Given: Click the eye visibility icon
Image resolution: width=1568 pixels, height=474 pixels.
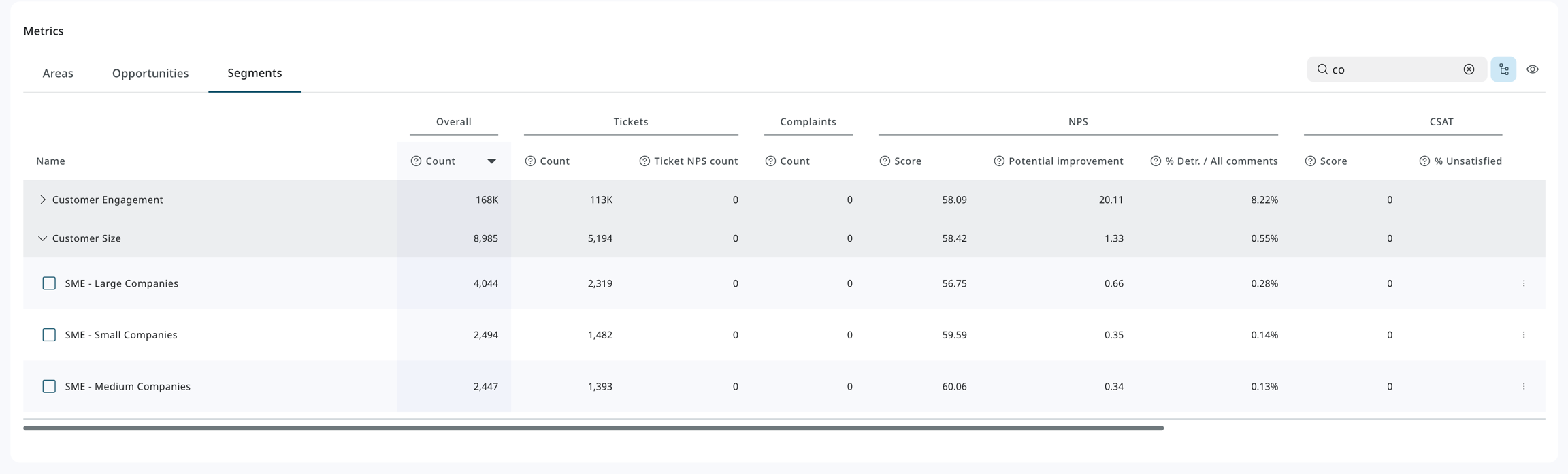Looking at the screenshot, I should click(x=1533, y=69).
